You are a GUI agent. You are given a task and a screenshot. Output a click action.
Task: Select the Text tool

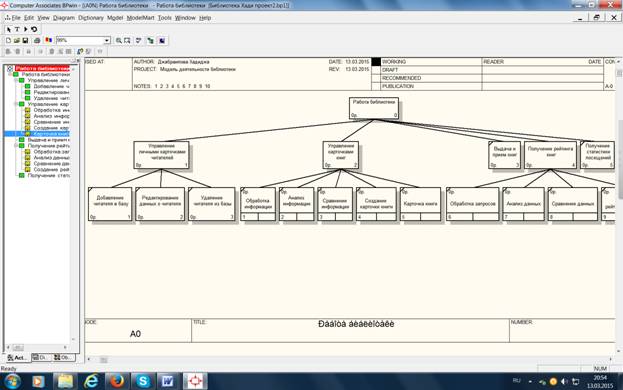[17, 29]
